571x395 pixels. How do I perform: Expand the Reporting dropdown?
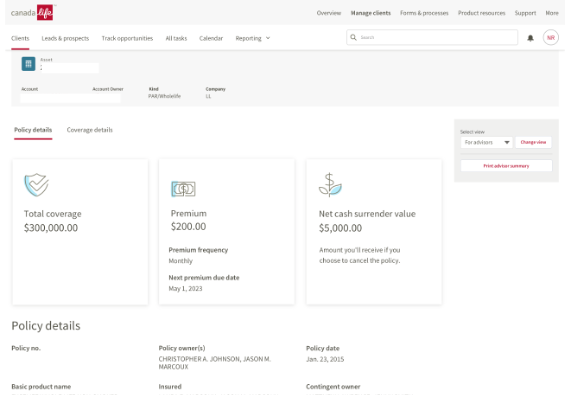(x=253, y=38)
